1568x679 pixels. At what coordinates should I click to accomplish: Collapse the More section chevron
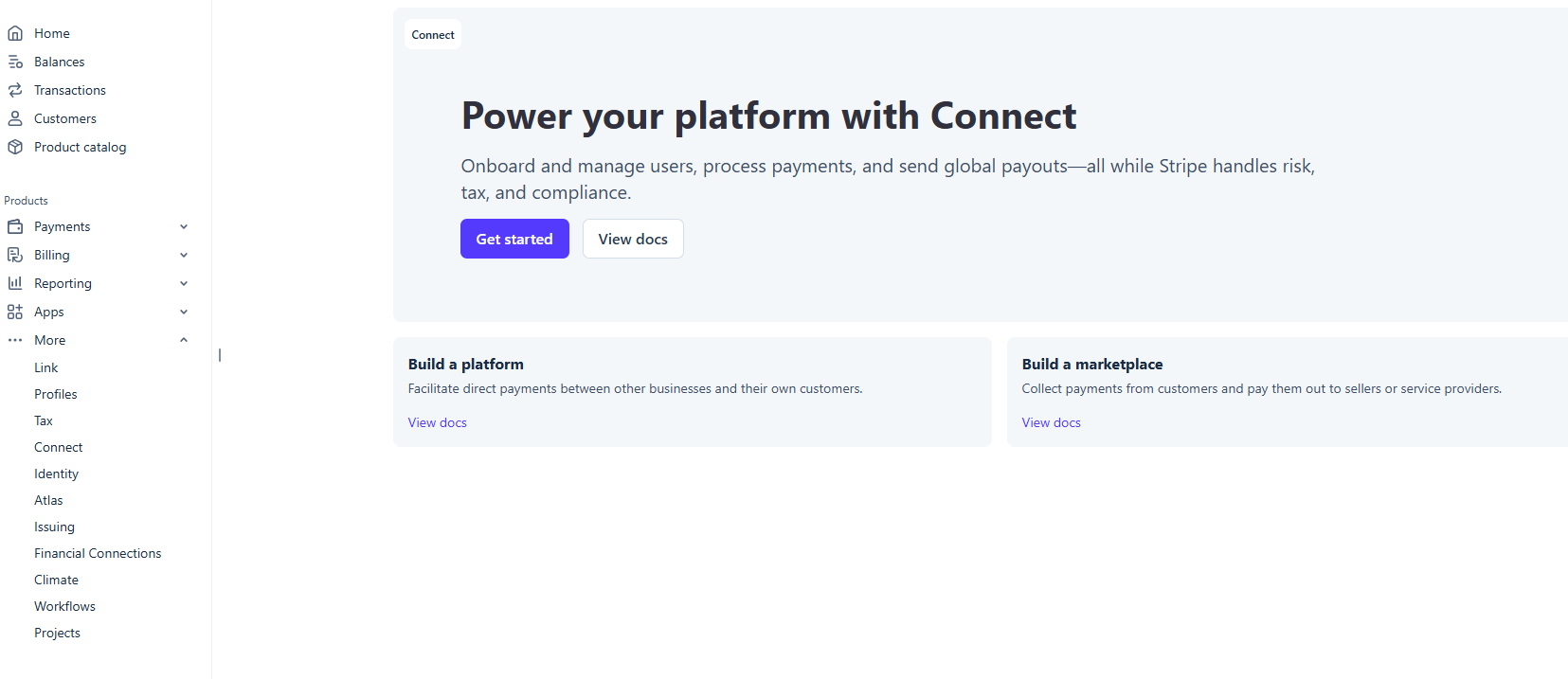pyautogui.click(x=184, y=340)
